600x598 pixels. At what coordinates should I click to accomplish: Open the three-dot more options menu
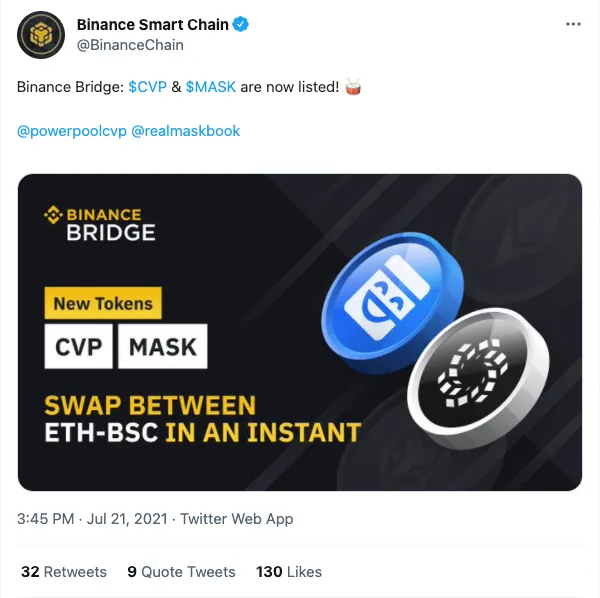(573, 24)
